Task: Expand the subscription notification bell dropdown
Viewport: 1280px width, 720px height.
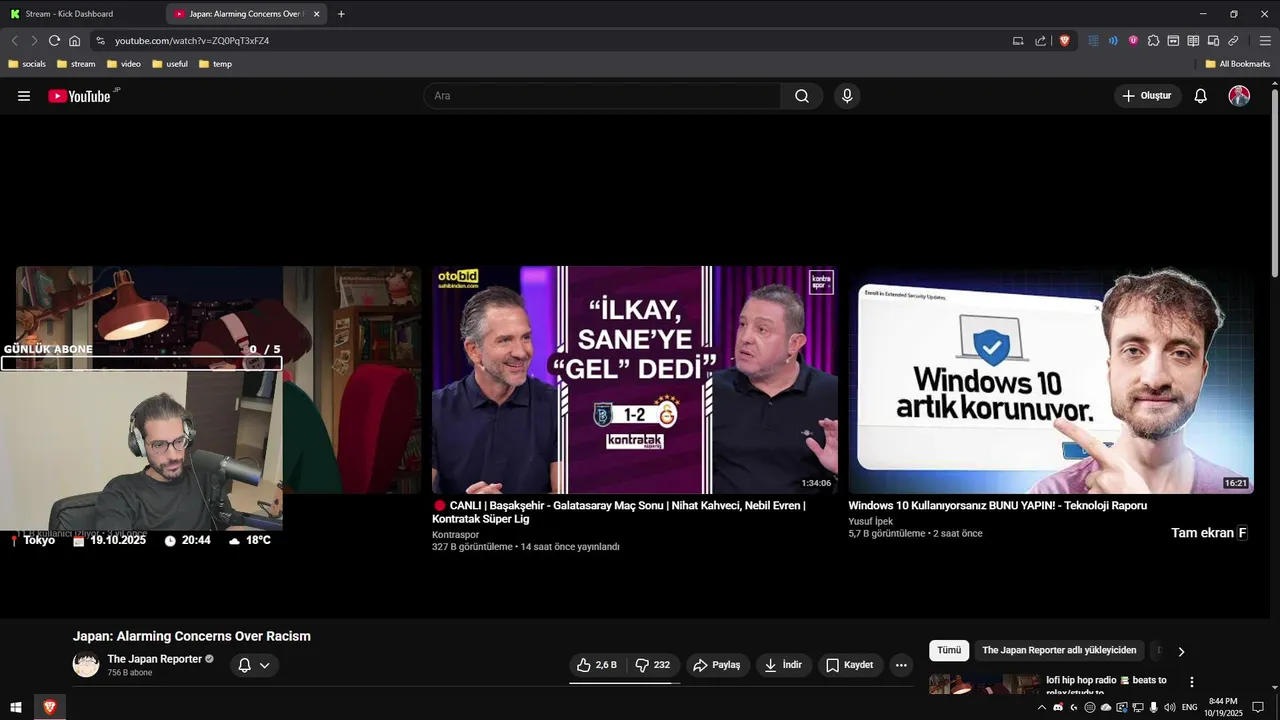Action: click(254, 665)
